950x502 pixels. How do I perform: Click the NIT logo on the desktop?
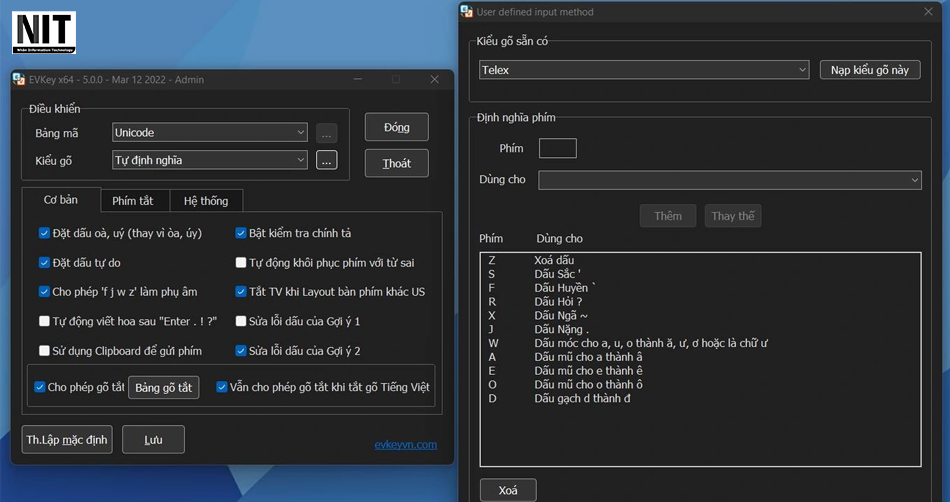(x=44, y=32)
